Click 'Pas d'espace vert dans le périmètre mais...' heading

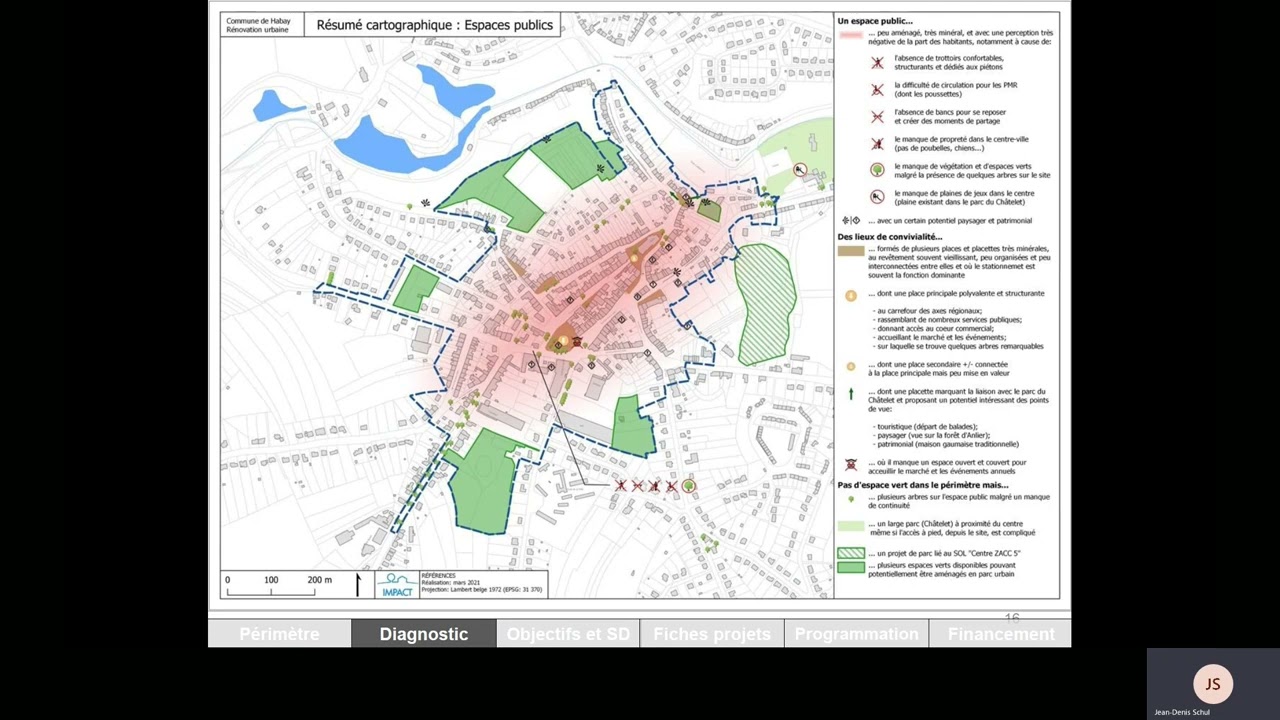pyautogui.click(x=923, y=485)
